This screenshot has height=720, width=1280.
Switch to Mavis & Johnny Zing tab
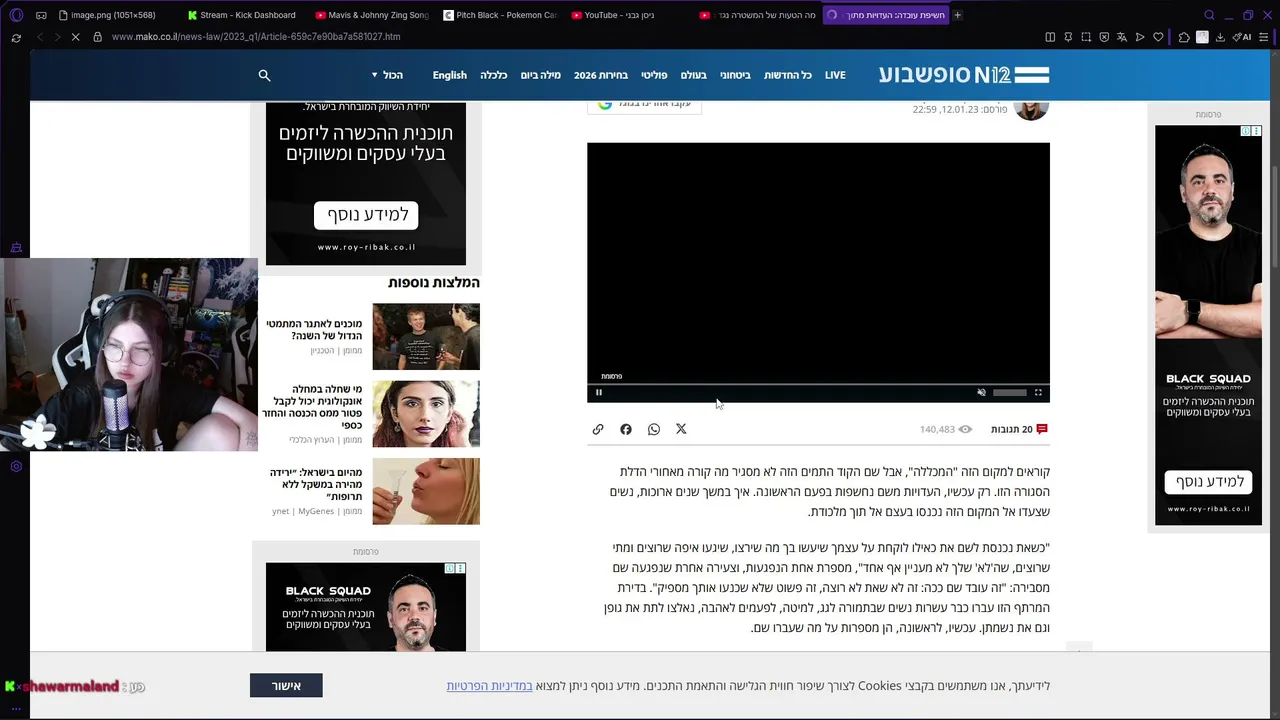click(371, 15)
